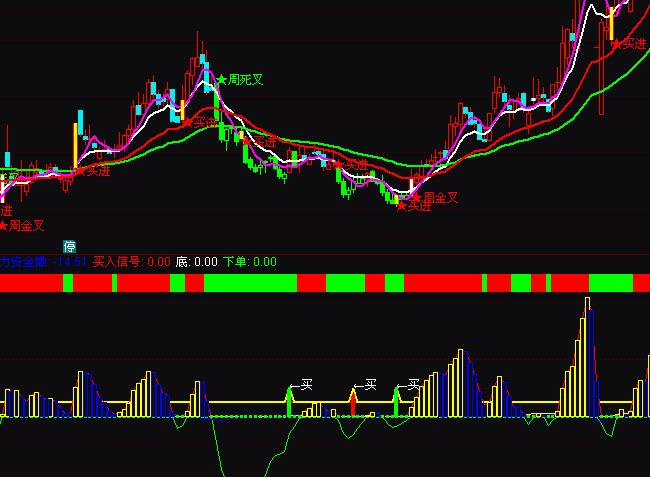Screen dimensions: 650x477
Task: Select the tall yellow candlestick on left side
Action: 75,144
